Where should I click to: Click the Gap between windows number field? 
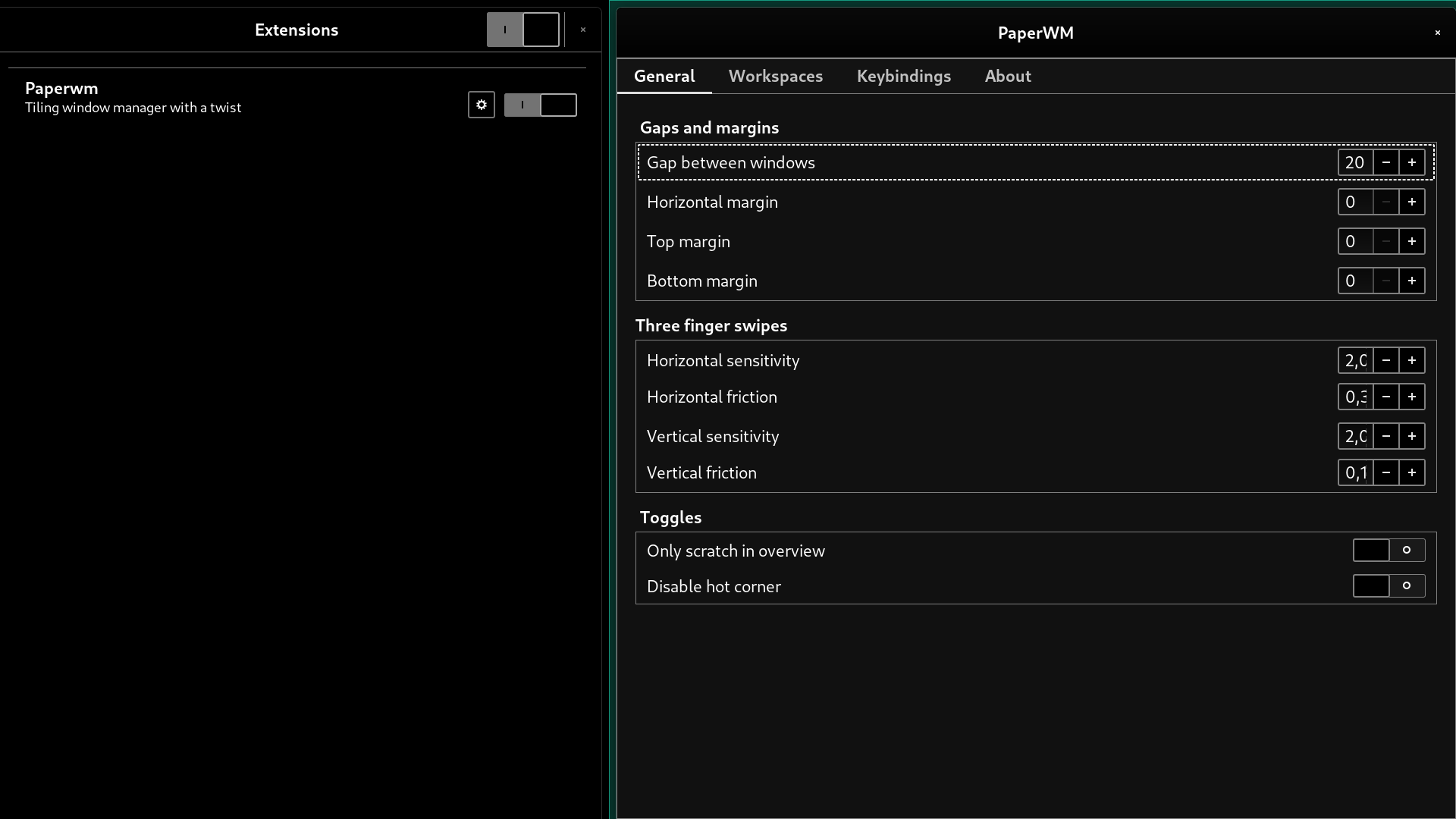pyautogui.click(x=1355, y=162)
